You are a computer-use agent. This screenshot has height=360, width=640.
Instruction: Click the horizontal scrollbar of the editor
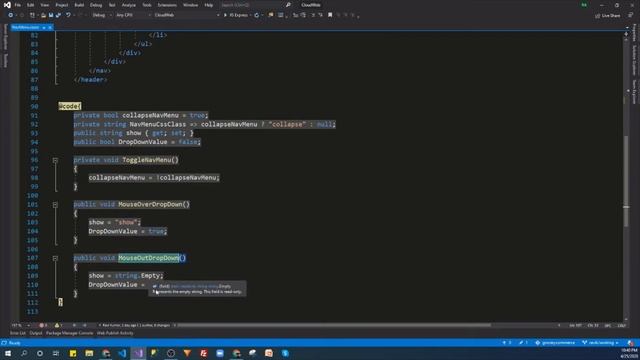coord(335,325)
